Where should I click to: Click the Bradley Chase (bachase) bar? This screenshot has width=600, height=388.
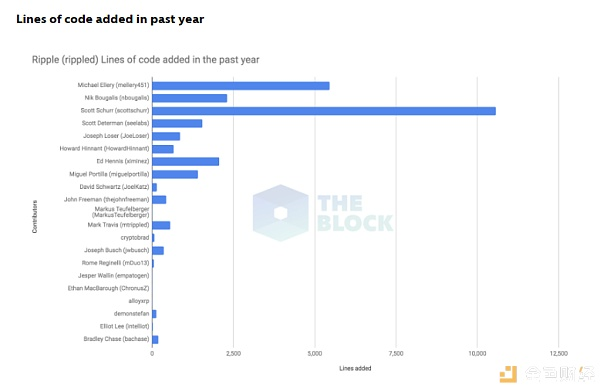(155, 339)
